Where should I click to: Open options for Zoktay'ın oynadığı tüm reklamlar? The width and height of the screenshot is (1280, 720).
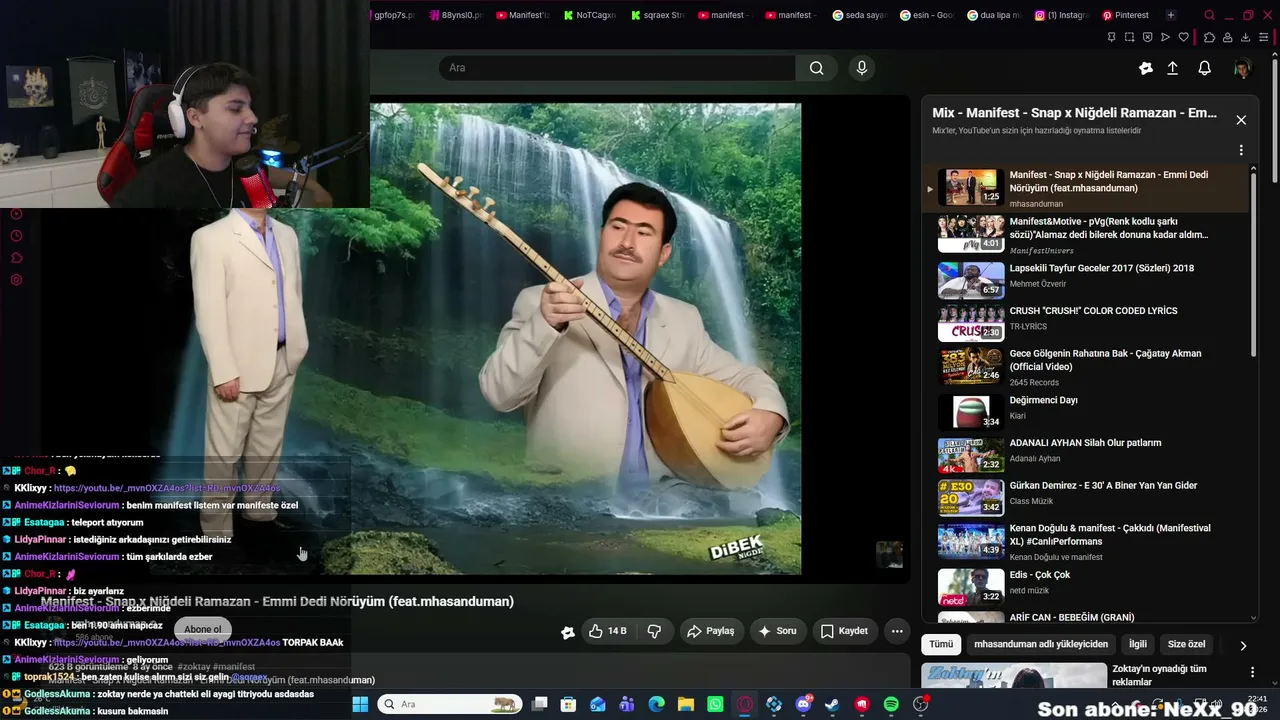(1252, 673)
